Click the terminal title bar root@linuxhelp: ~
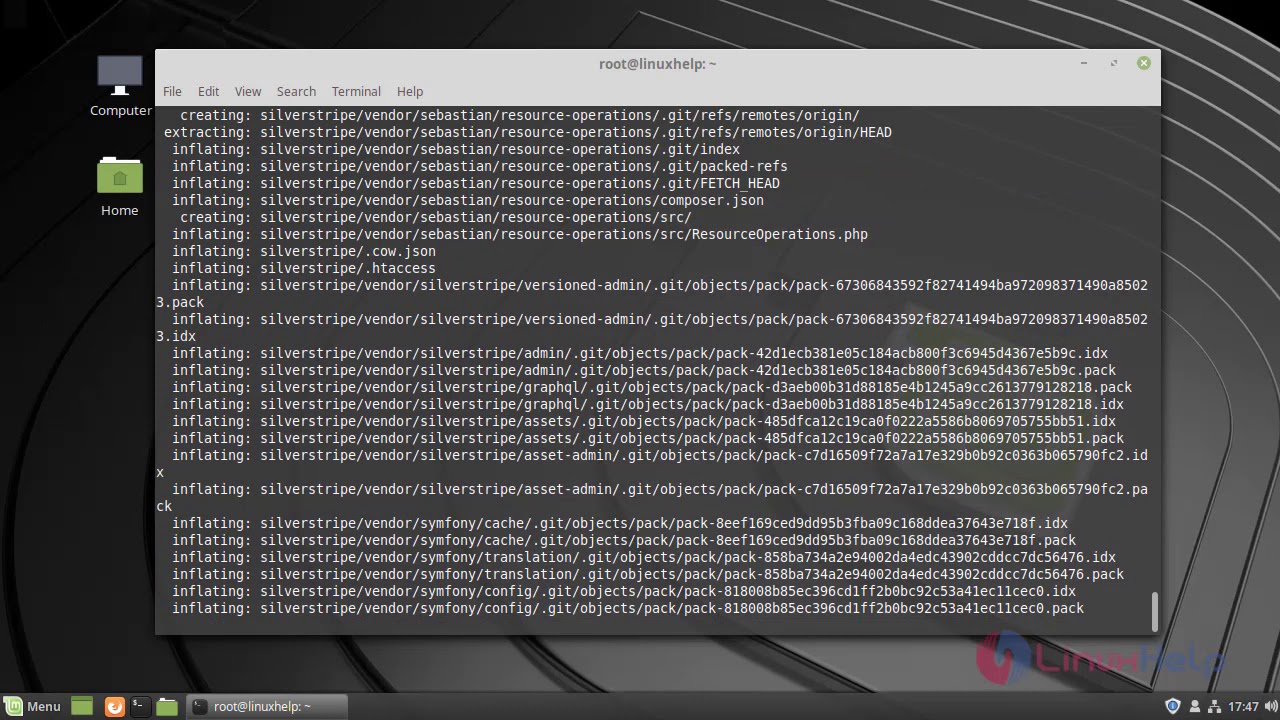This screenshot has width=1280, height=720. pyautogui.click(x=658, y=64)
